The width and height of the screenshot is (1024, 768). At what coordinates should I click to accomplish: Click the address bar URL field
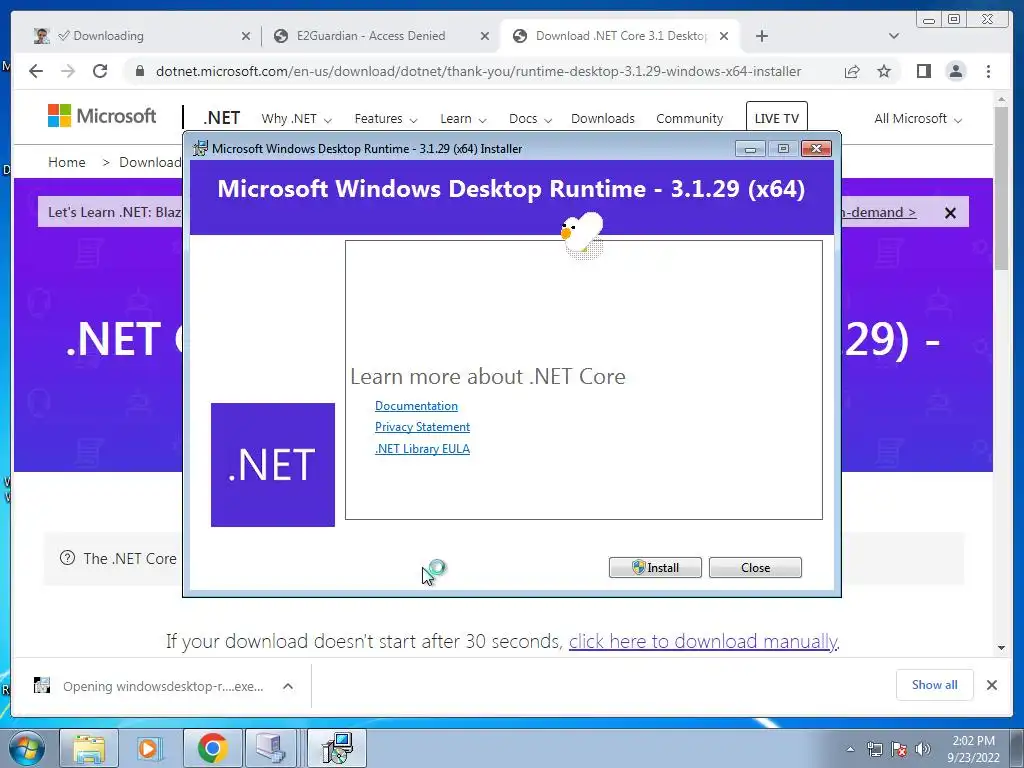click(x=478, y=71)
